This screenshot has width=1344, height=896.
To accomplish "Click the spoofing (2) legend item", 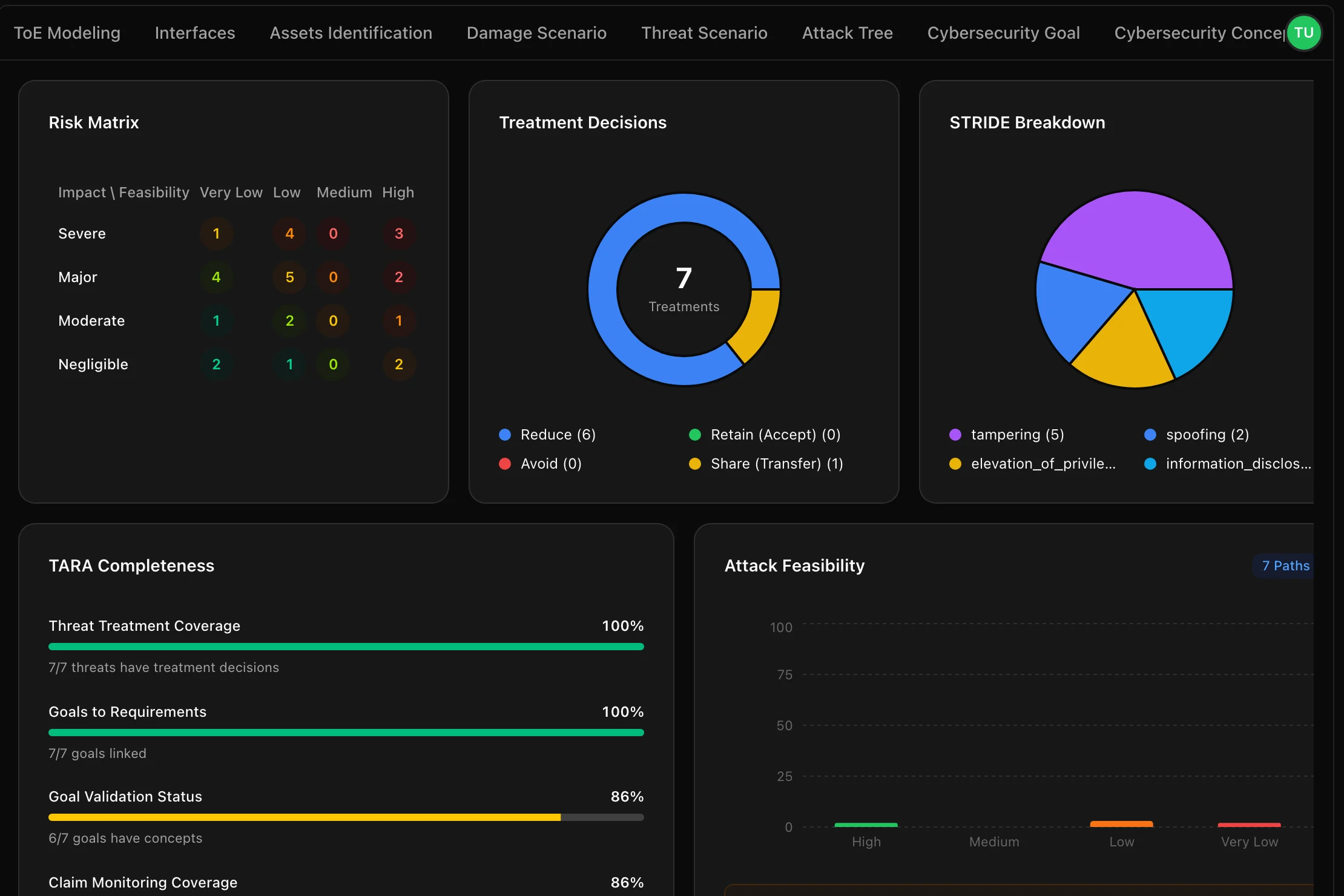I will click(1197, 435).
